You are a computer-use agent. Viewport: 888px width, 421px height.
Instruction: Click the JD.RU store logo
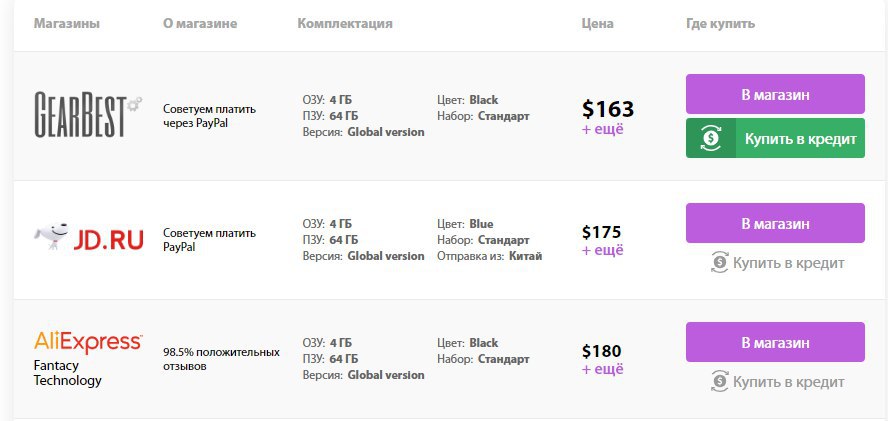coord(88,238)
